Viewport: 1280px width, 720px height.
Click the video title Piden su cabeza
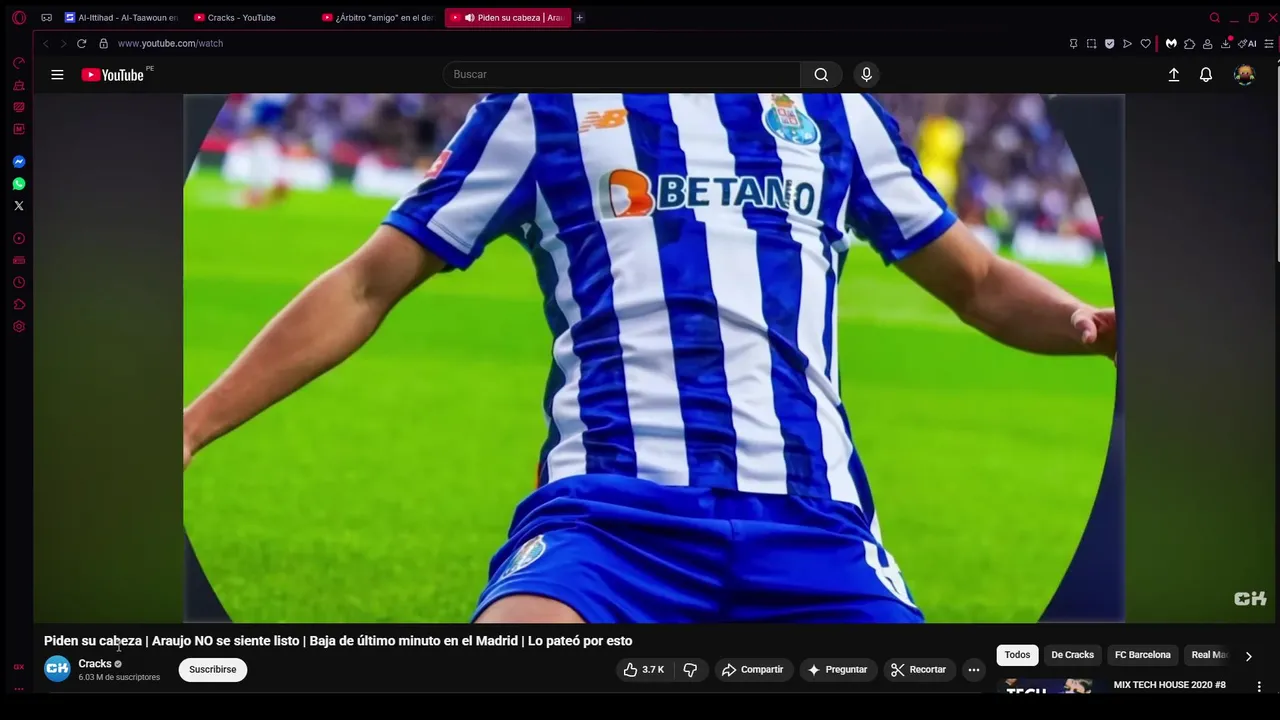point(338,641)
